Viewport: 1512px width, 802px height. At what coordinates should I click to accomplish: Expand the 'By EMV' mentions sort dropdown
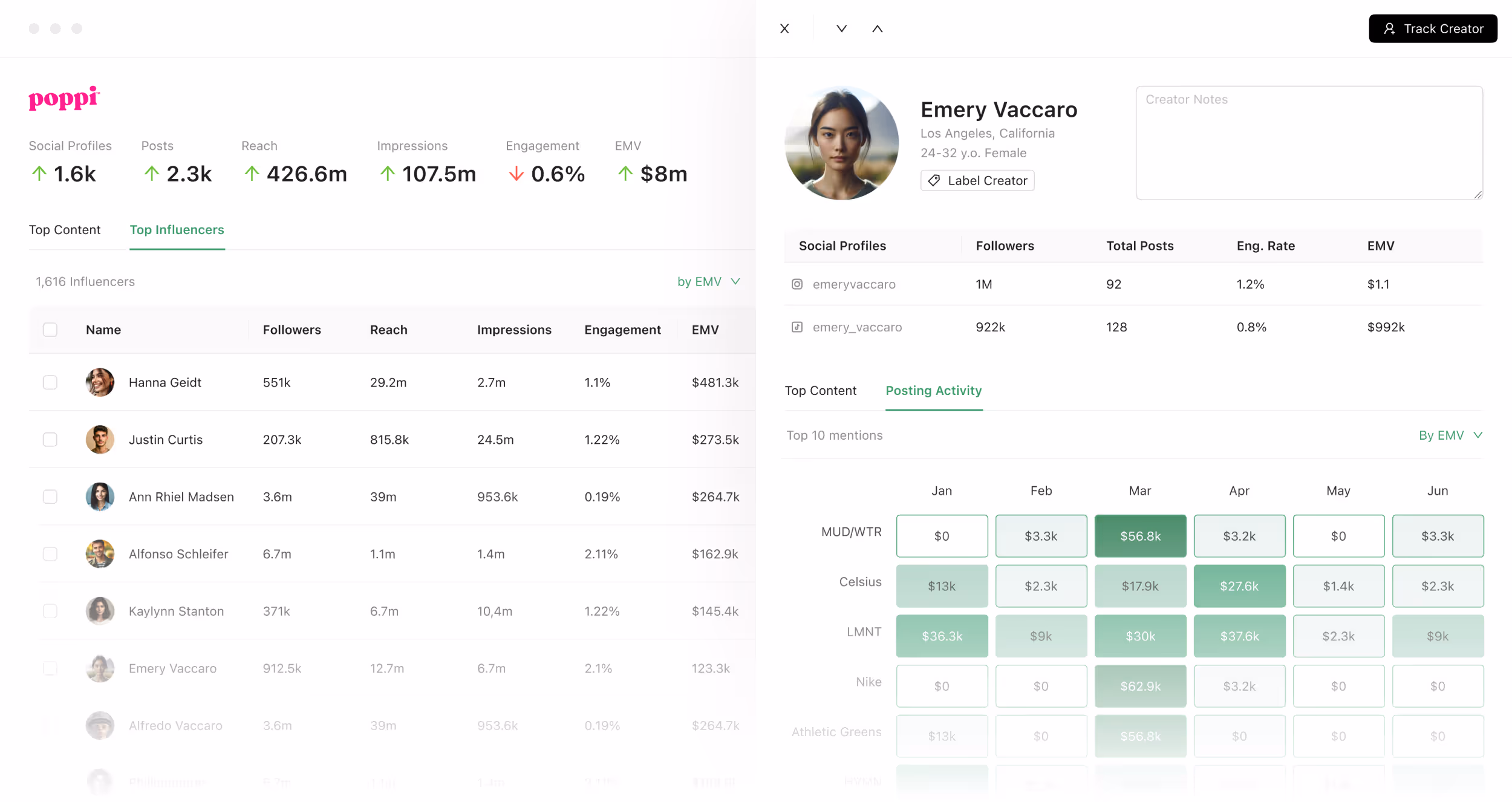pyautogui.click(x=1450, y=435)
